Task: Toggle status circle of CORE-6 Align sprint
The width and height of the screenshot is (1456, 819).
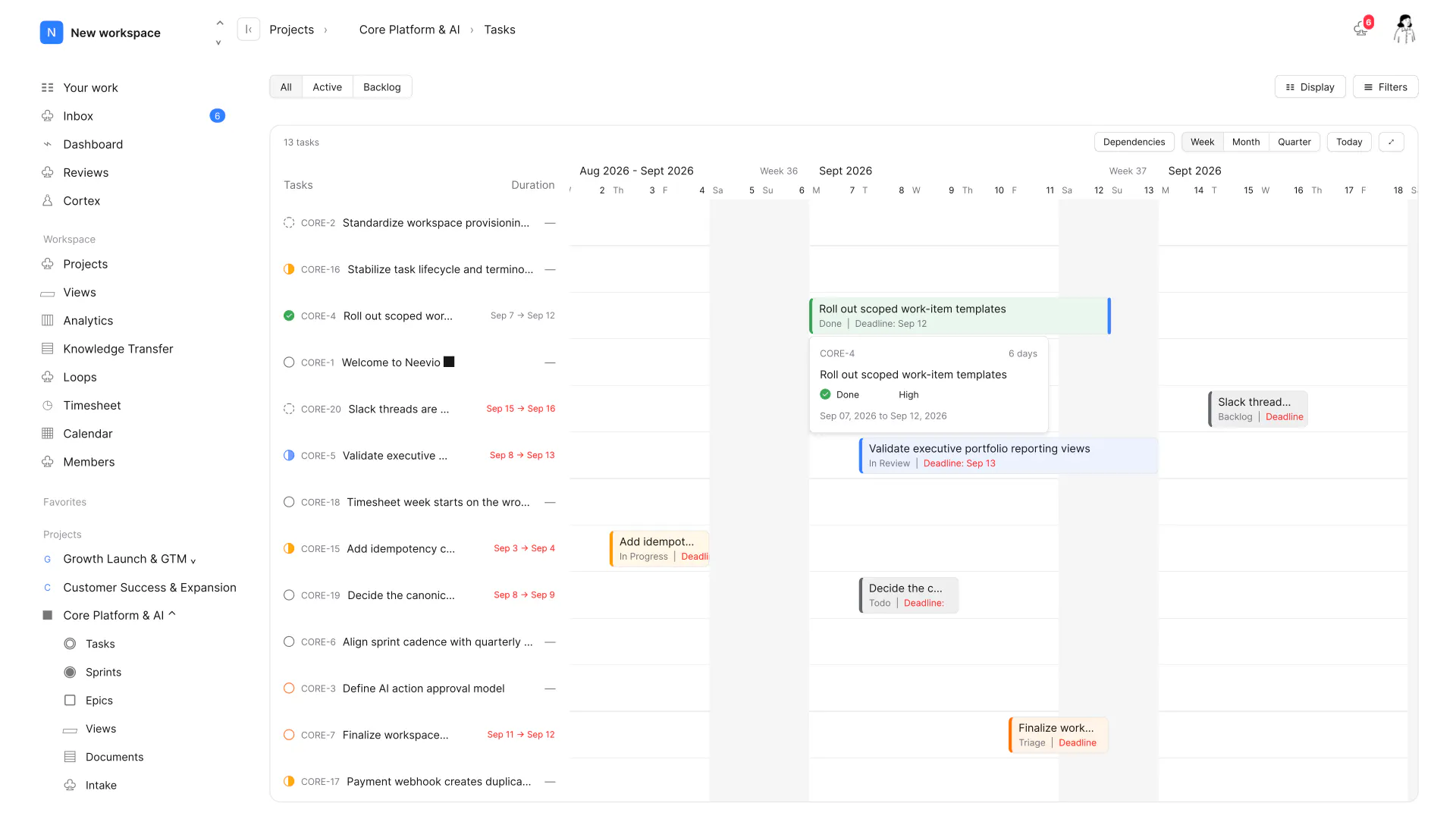Action: click(x=289, y=642)
